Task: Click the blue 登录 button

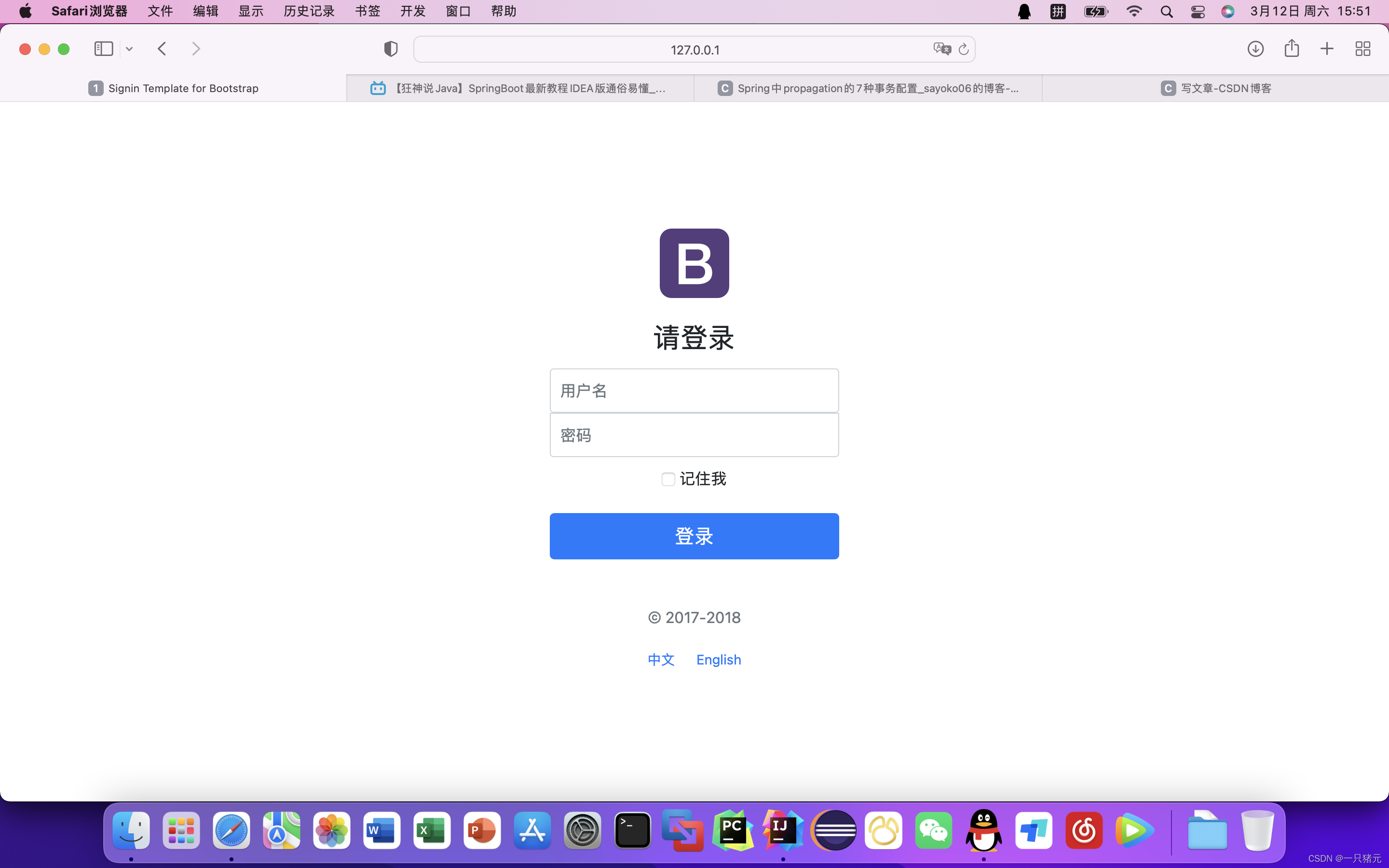Action: point(694,536)
